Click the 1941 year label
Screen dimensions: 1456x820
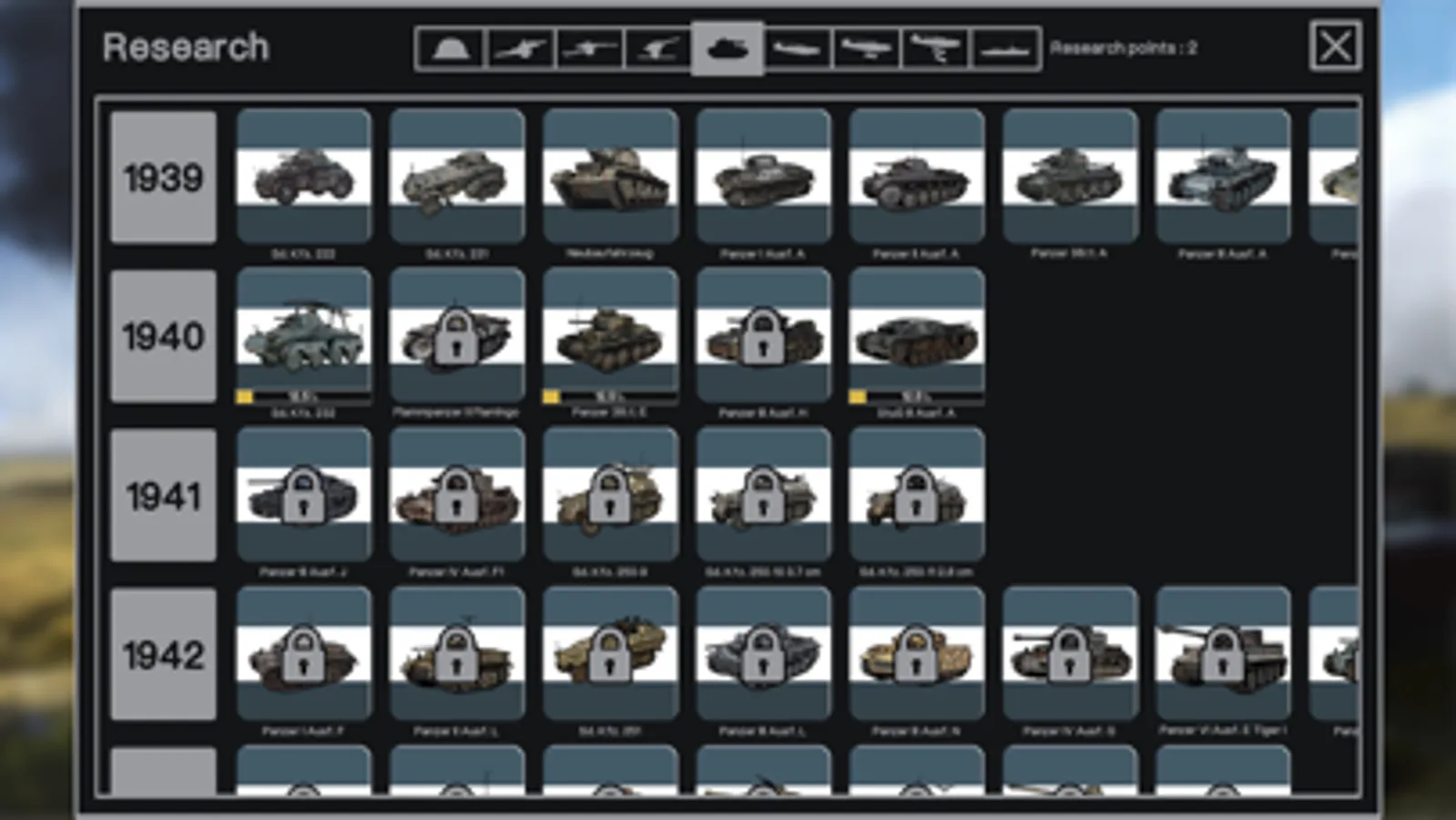[x=163, y=496]
